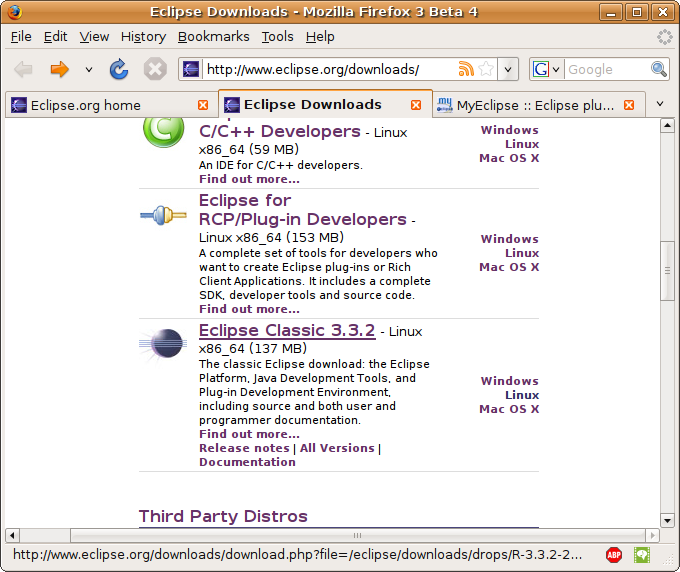Screen dimensions: 680x572
Task: Choose Windows download for C/C++ Developers
Action: coord(510,130)
